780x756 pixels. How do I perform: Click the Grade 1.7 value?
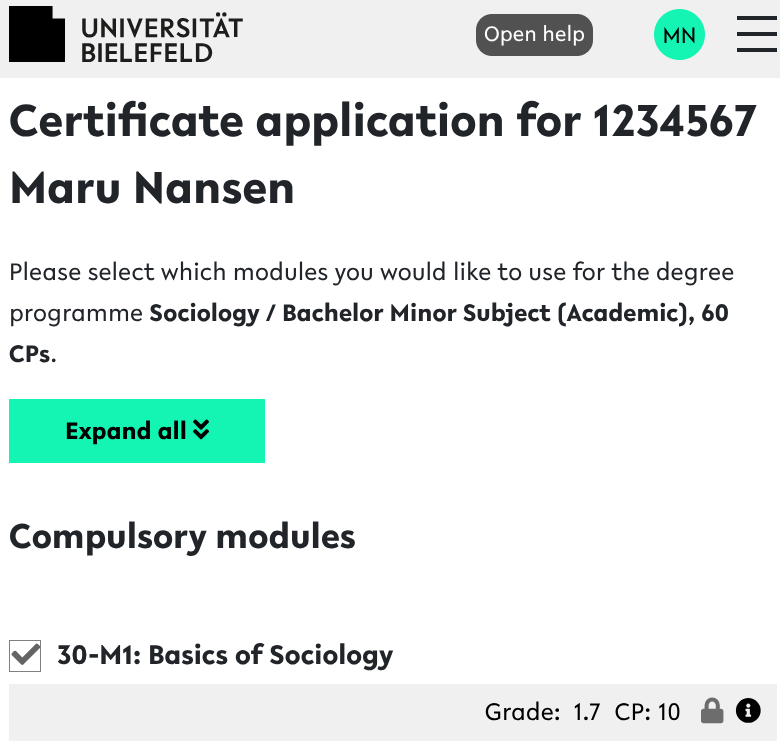click(x=587, y=712)
